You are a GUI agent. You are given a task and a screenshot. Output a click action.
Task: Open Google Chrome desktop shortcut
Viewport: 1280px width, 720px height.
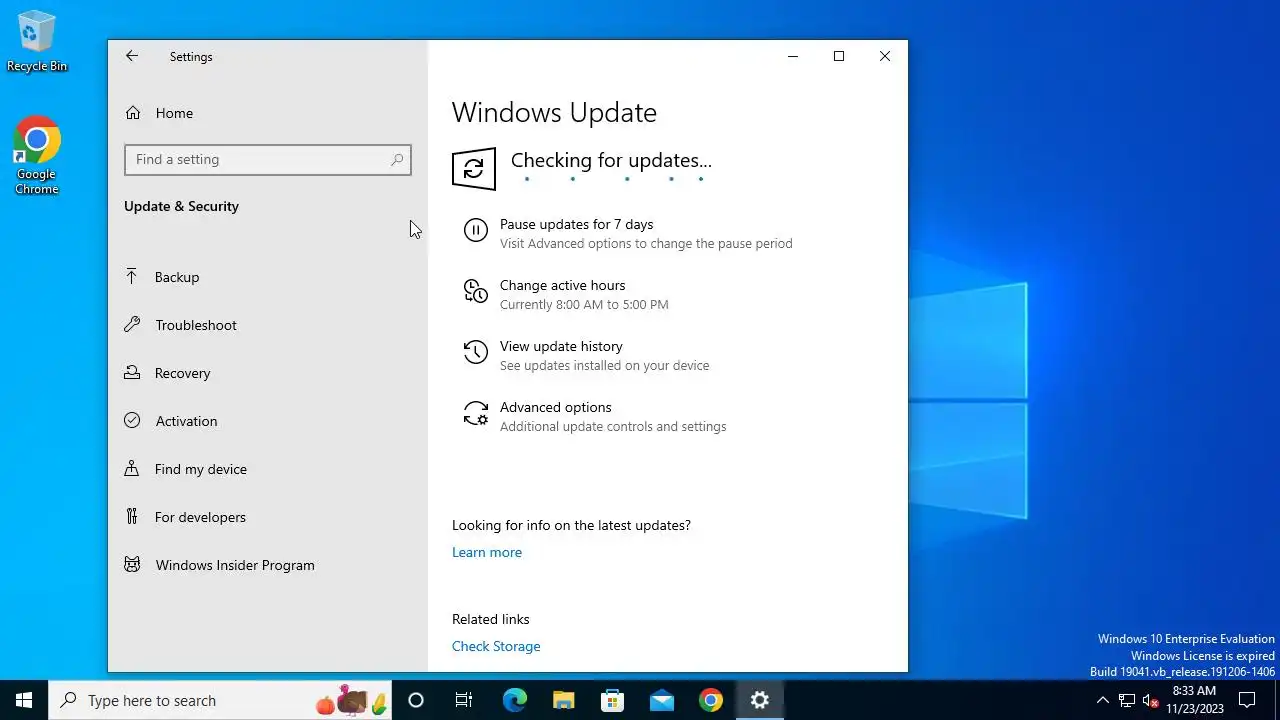coord(37,155)
